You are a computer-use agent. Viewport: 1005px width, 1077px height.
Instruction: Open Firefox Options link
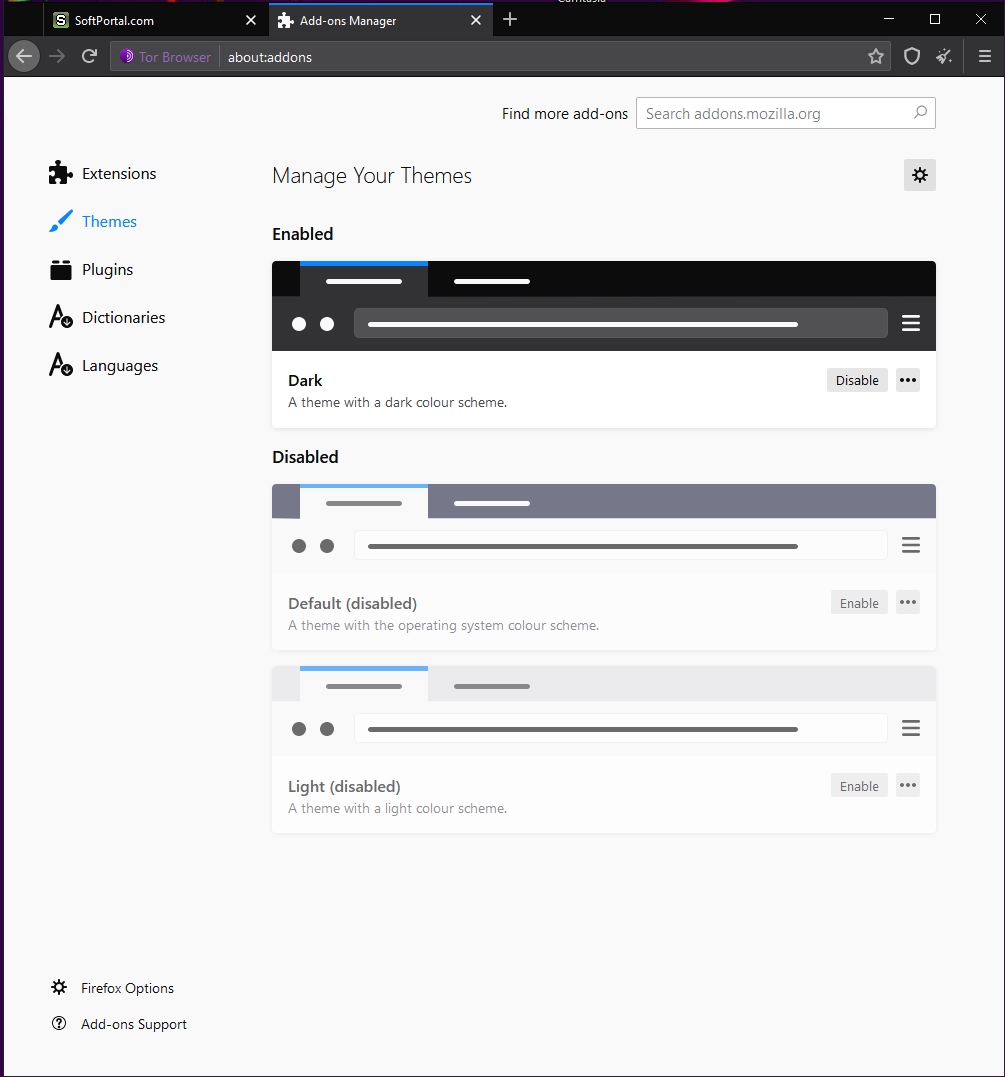point(127,988)
